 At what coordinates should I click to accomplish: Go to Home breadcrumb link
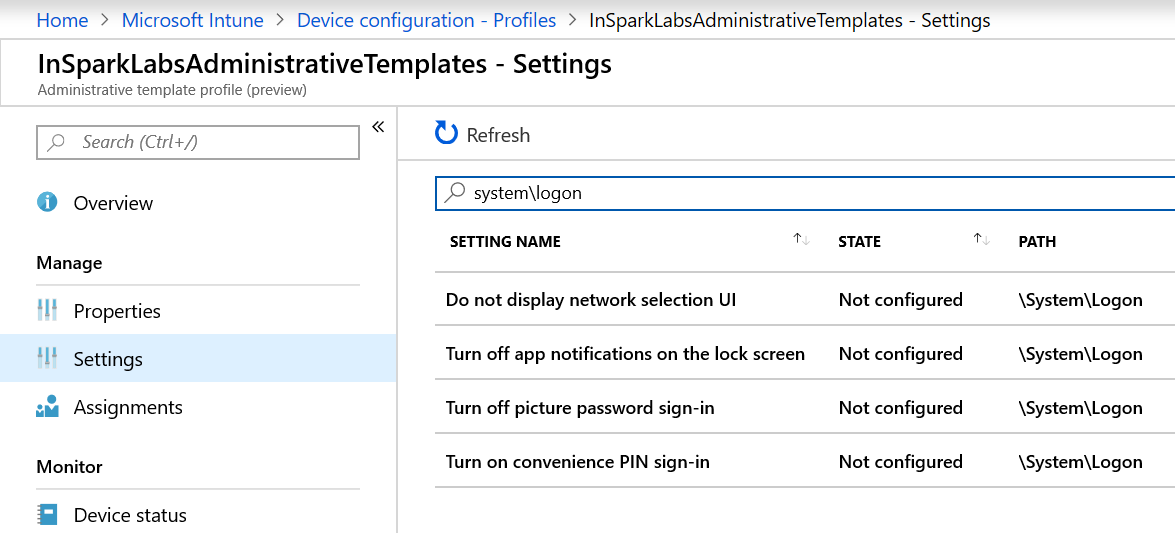coord(62,20)
